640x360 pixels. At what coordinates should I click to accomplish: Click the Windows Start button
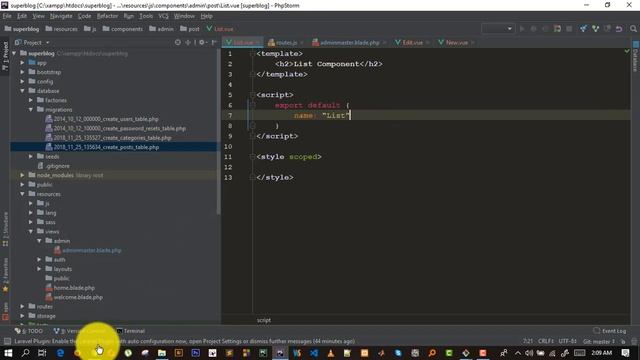pyautogui.click(x=8, y=353)
